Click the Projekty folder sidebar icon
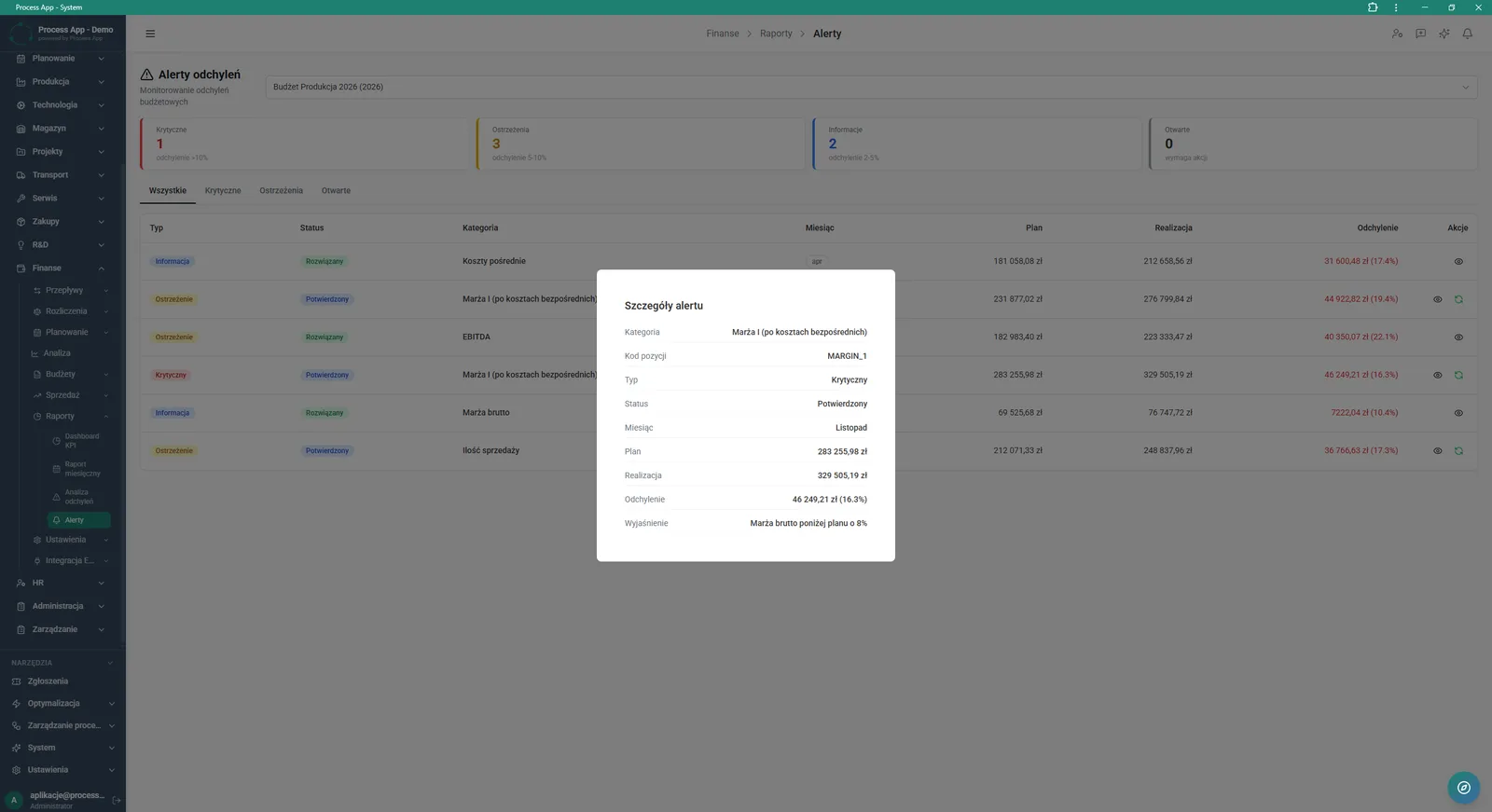This screenshot has width=1492, height=812. [21, 152]
